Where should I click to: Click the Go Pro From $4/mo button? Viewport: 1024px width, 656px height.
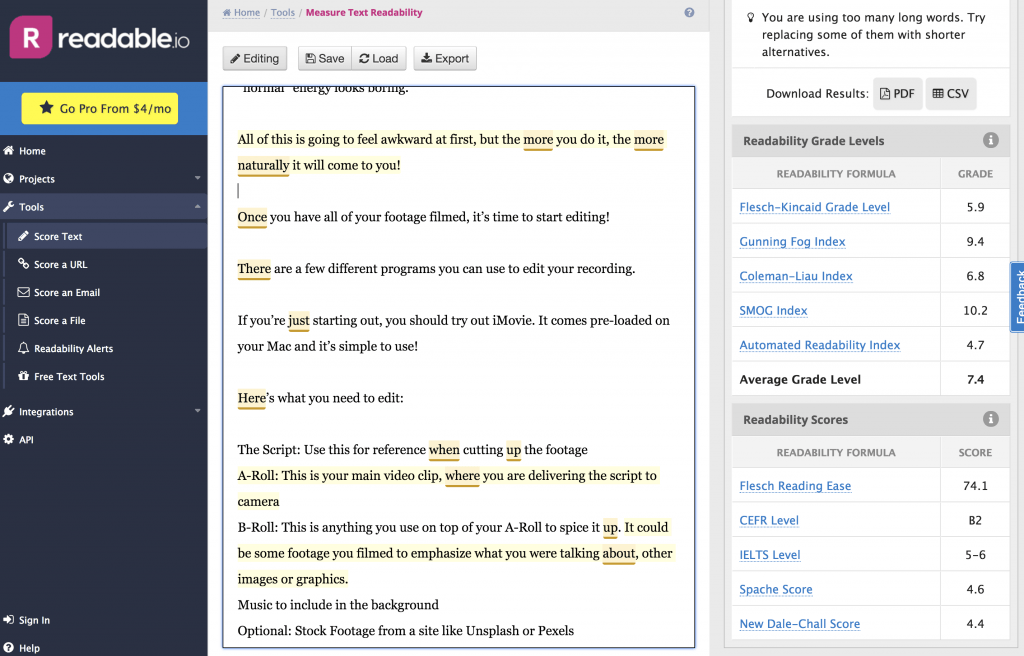pyautogui.click(x=100, y=108)
